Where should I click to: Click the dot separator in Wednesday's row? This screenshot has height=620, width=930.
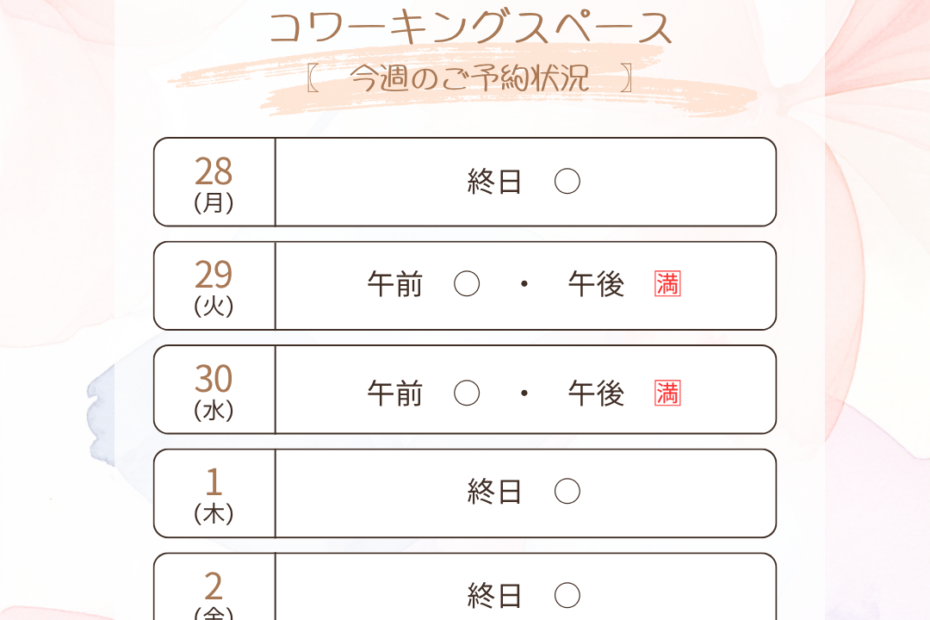[x=524, y=393]
